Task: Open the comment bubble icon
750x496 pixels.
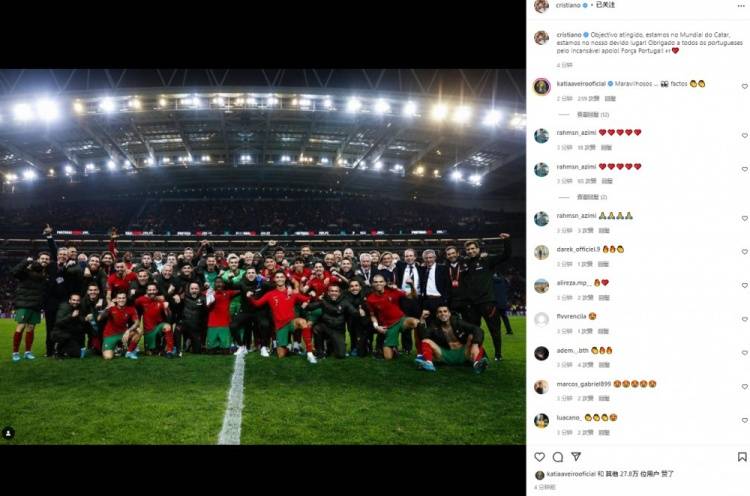Action: 558,457
